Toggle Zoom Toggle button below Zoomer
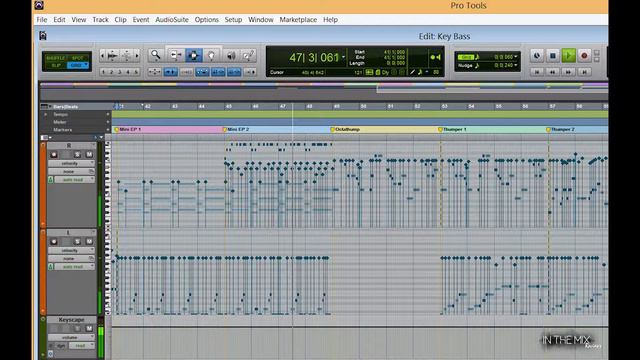The height and width of the screenshot is (360, 640). pyautogui.click(x=154, y=72)
